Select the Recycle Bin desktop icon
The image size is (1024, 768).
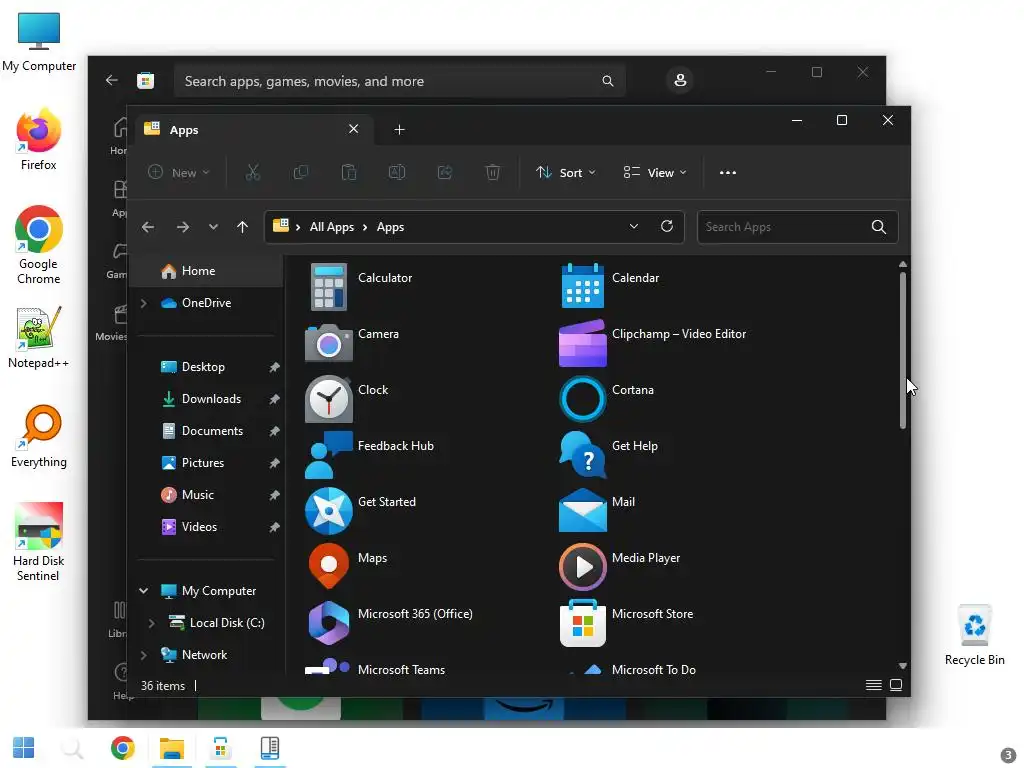[x=974, y=634]
